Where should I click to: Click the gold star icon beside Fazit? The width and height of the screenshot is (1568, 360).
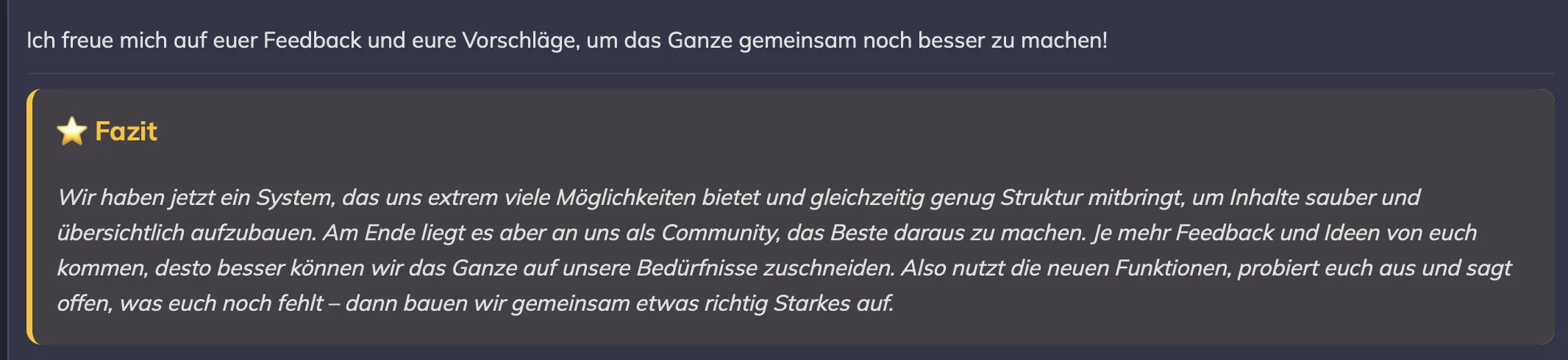click(72, 132)
